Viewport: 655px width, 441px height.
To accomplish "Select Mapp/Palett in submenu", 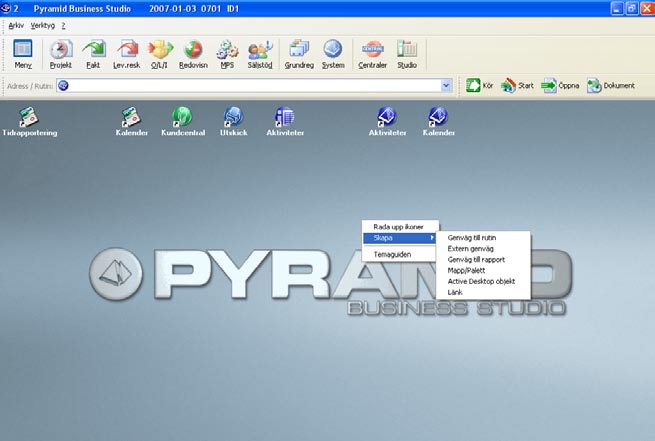I will pyautogui.click(x=483, y=270).
